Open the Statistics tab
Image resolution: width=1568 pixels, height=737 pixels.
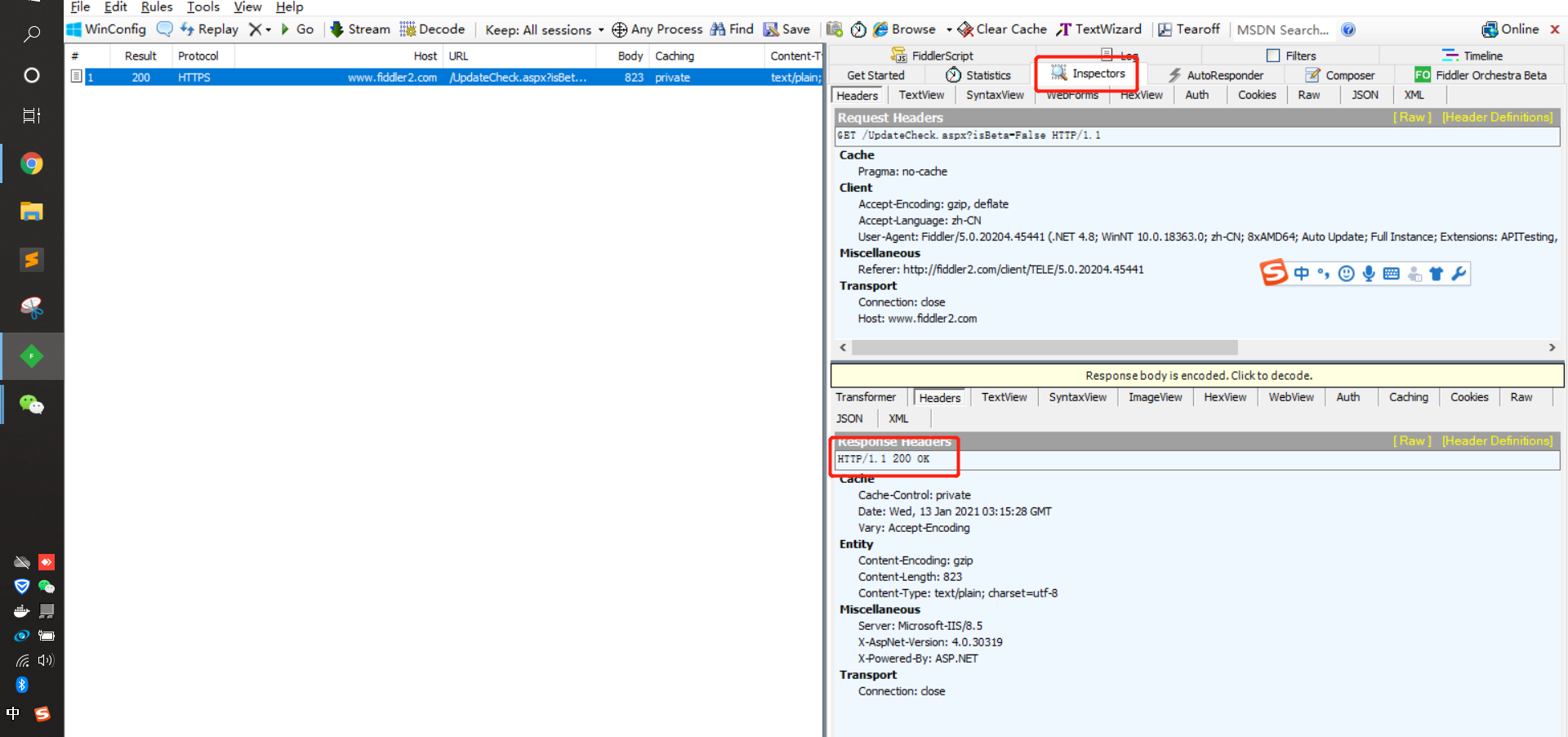978,75
